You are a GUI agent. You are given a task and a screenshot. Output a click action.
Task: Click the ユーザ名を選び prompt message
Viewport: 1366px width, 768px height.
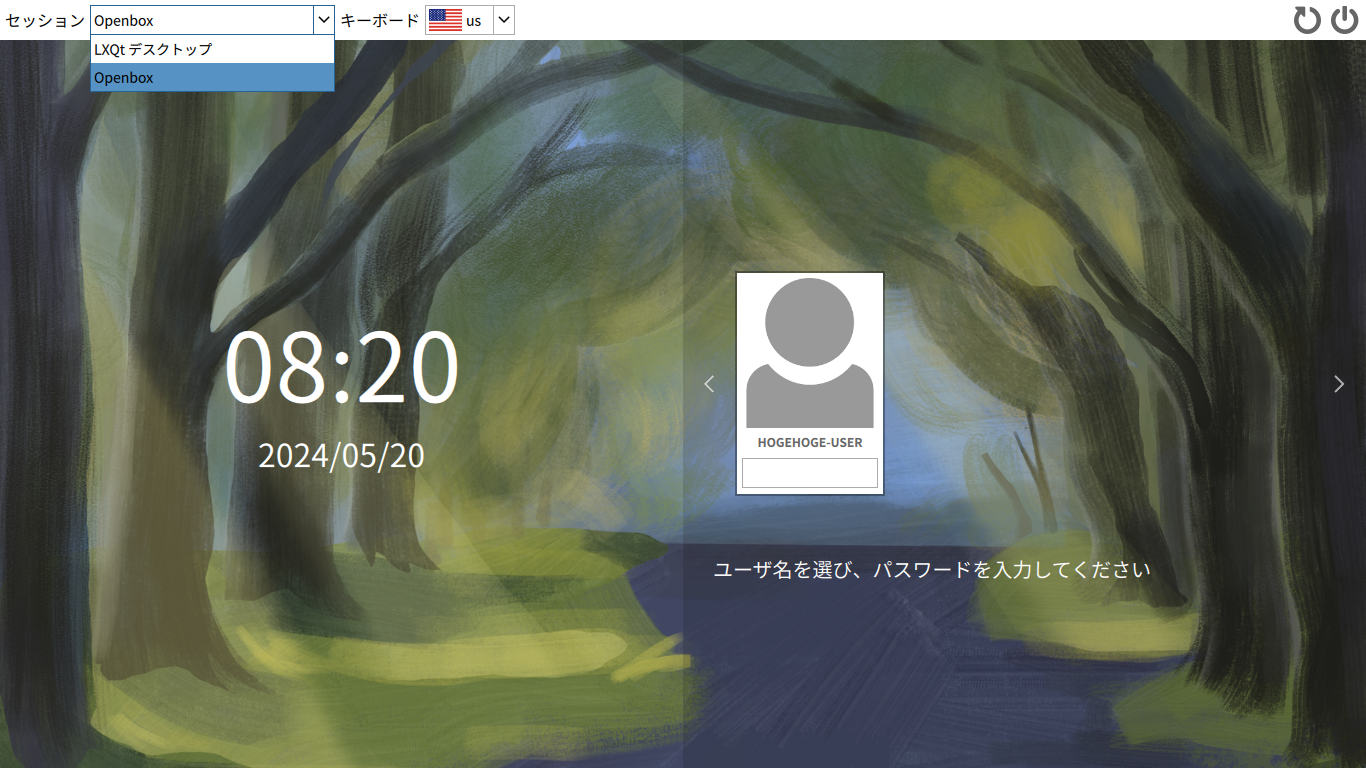(x=932, y=570)
